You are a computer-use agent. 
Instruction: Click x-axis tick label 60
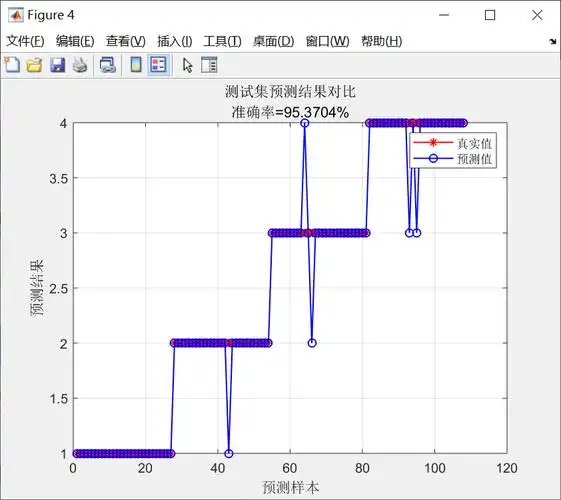(x=290, y=468)
